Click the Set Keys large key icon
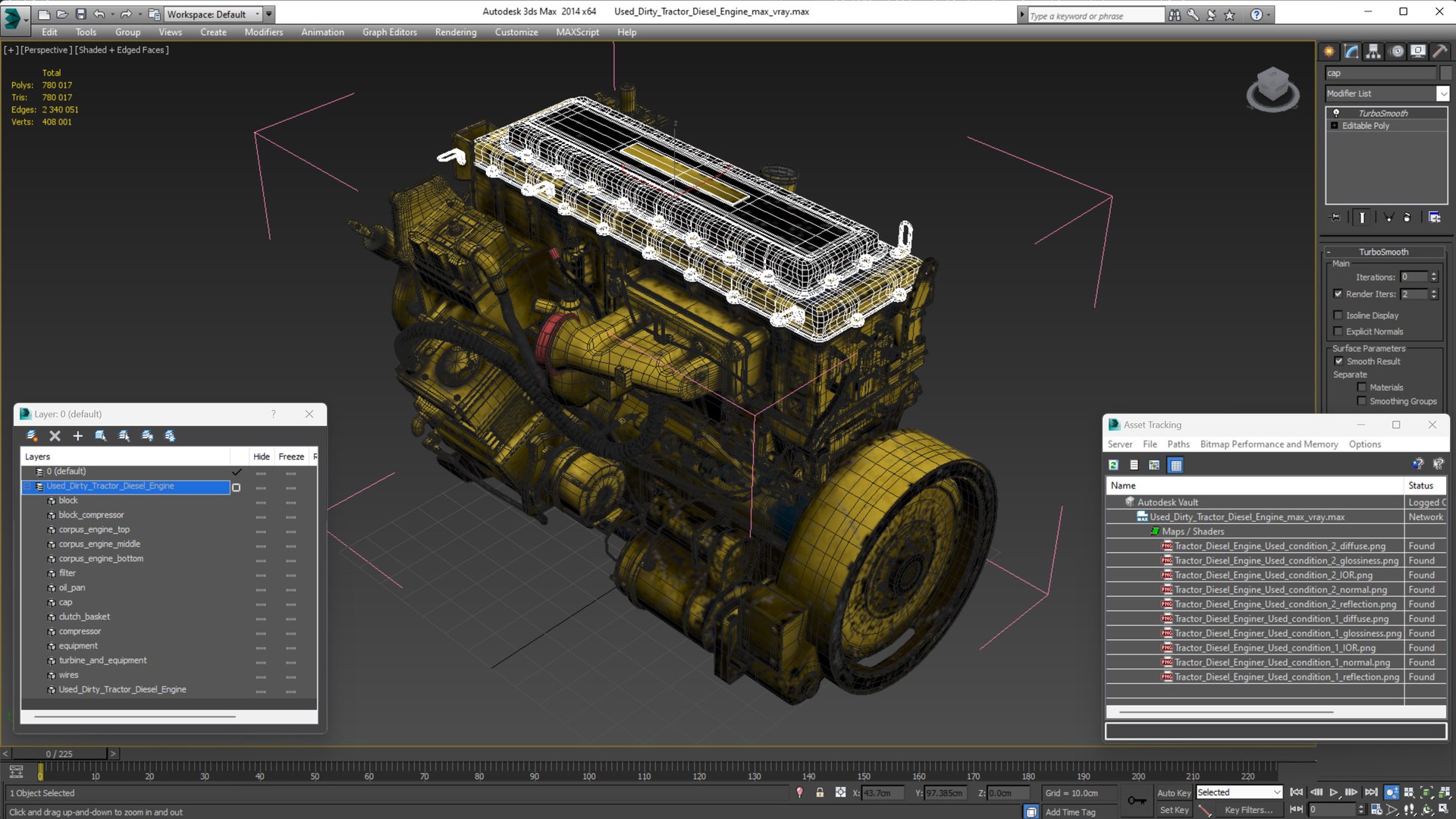 1137,800
